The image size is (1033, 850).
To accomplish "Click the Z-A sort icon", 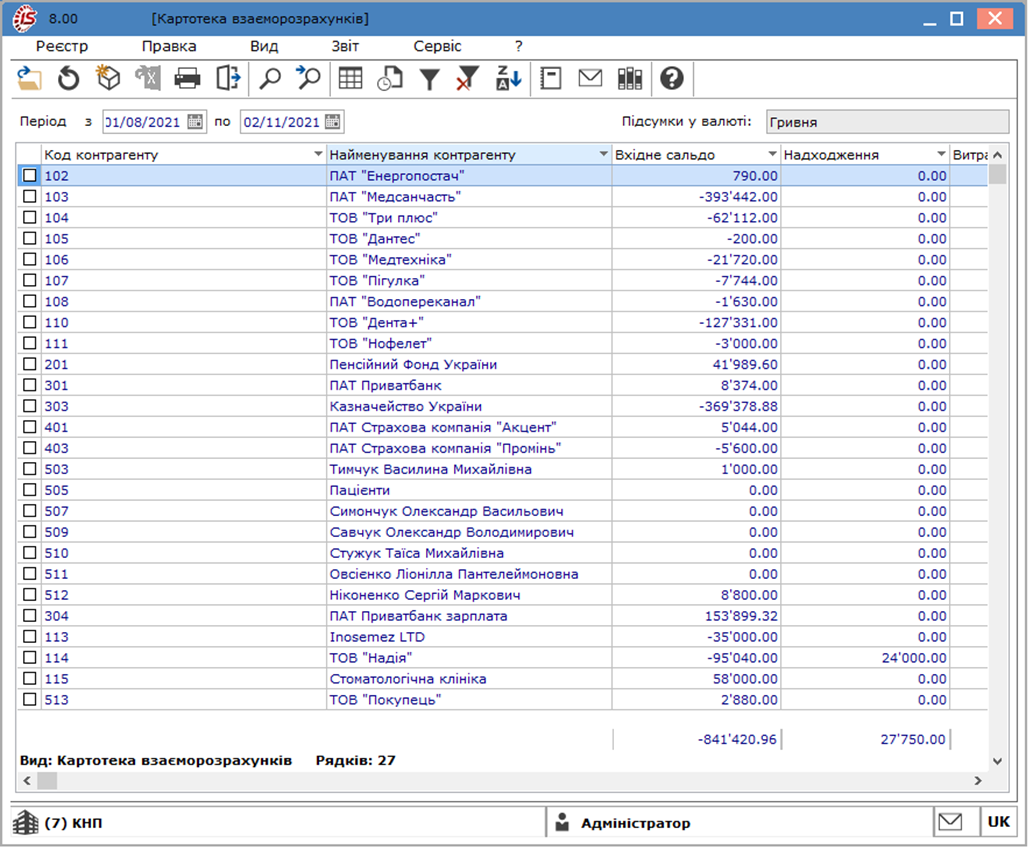I will [509, 78].
